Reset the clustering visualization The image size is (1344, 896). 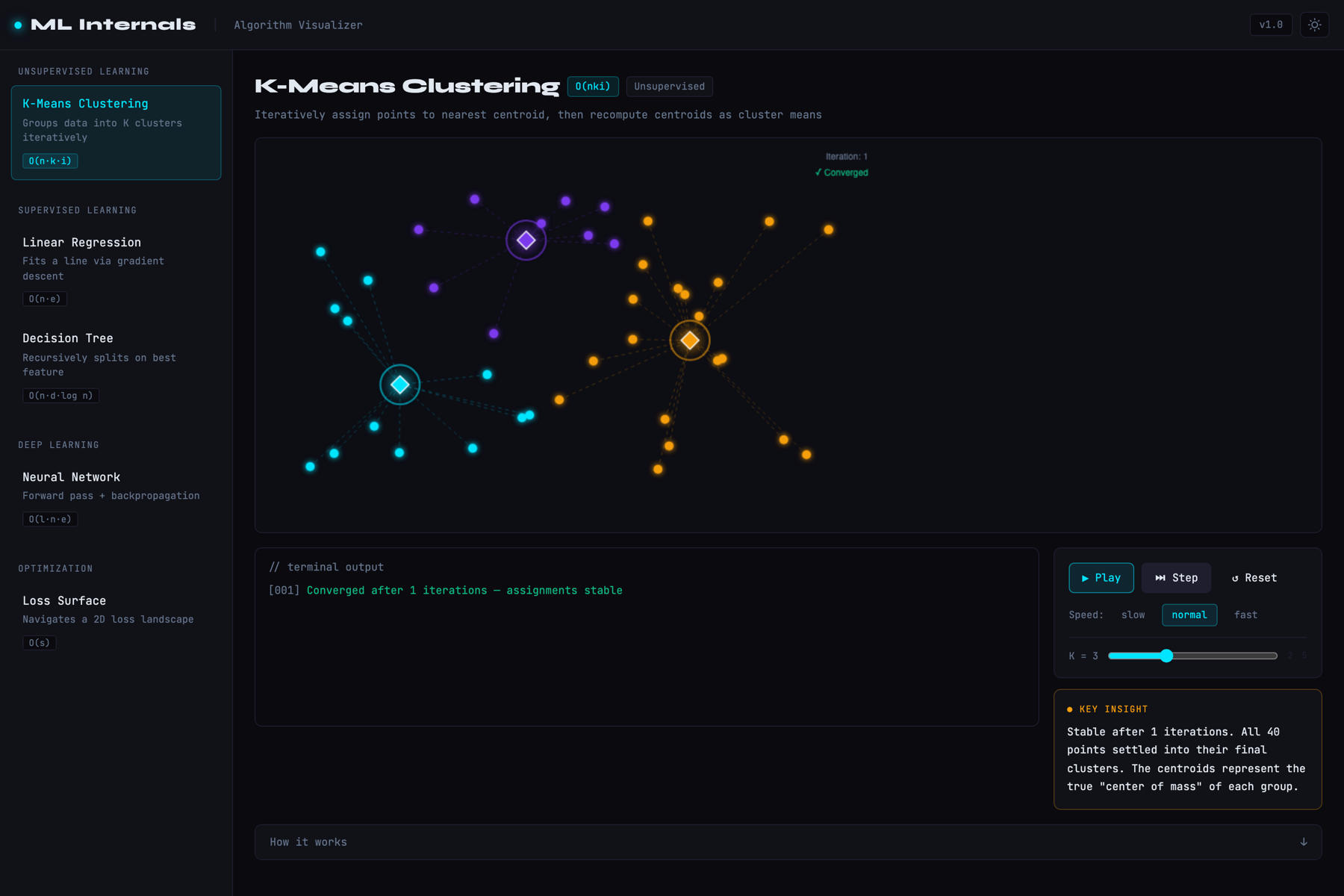pyautogui.click(x=1254, y=578)
